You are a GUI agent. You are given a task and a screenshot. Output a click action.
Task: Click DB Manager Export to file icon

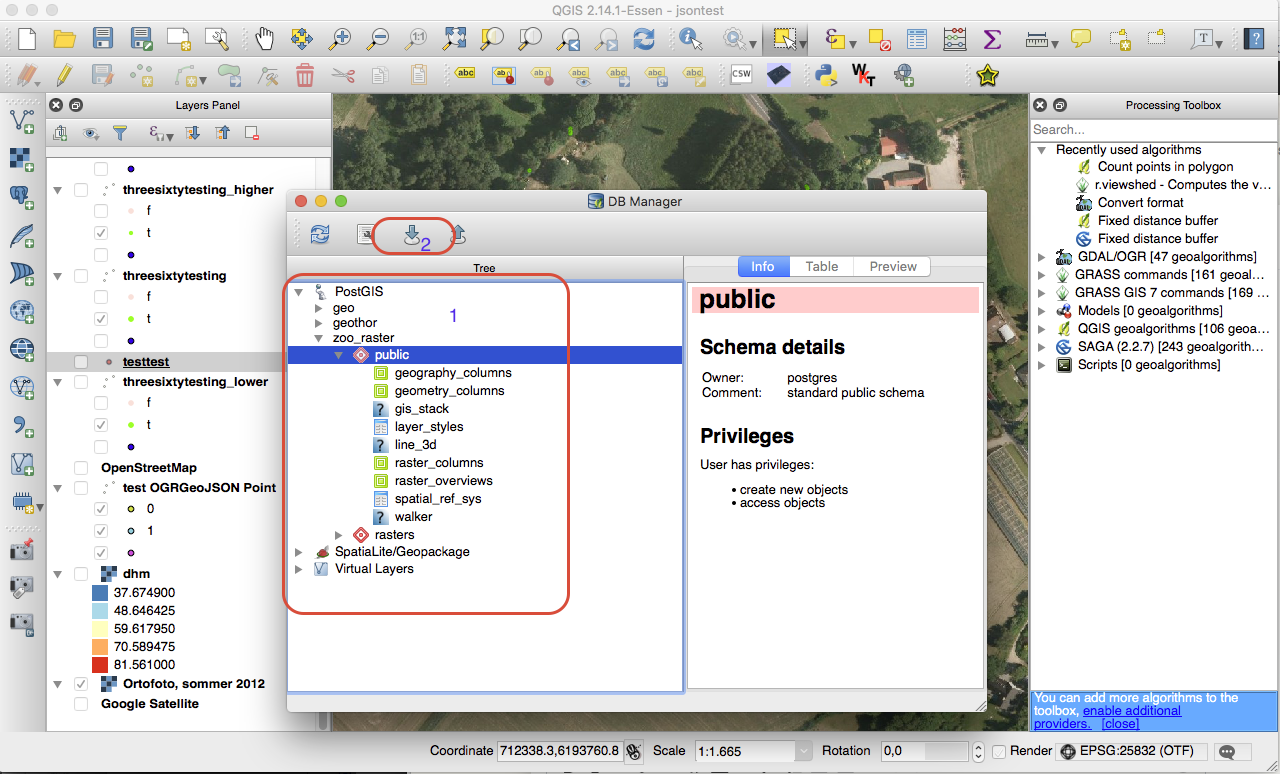pos(456,235)
